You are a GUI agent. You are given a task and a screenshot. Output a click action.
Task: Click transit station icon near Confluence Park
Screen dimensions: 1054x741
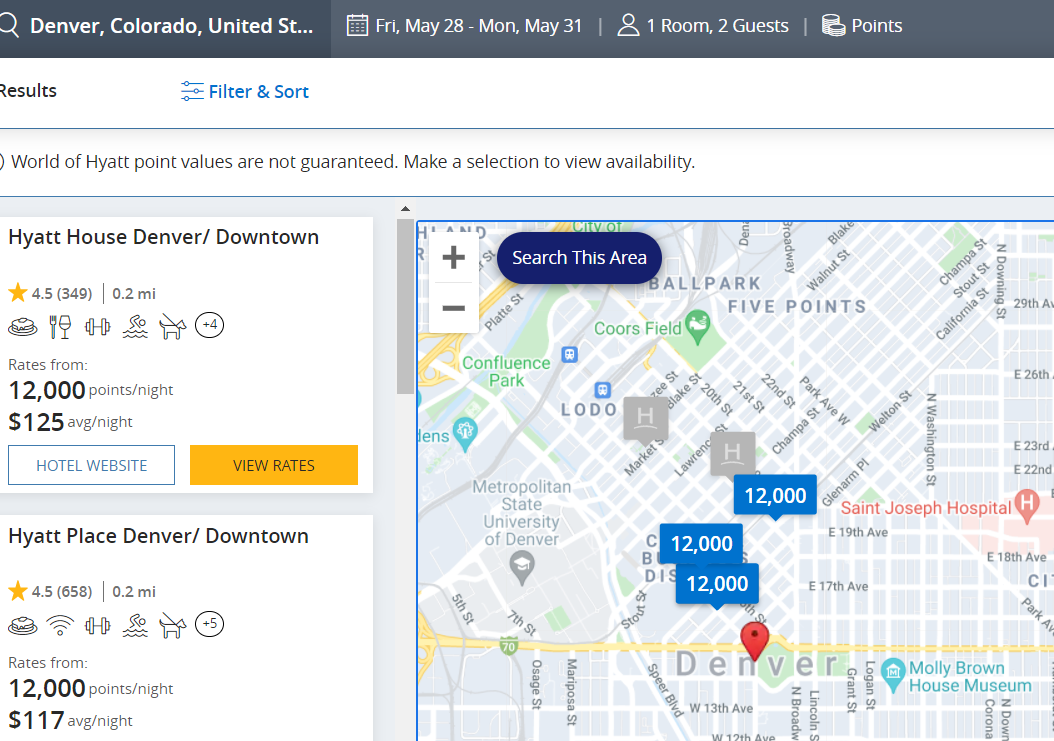[x=569, y=354]
